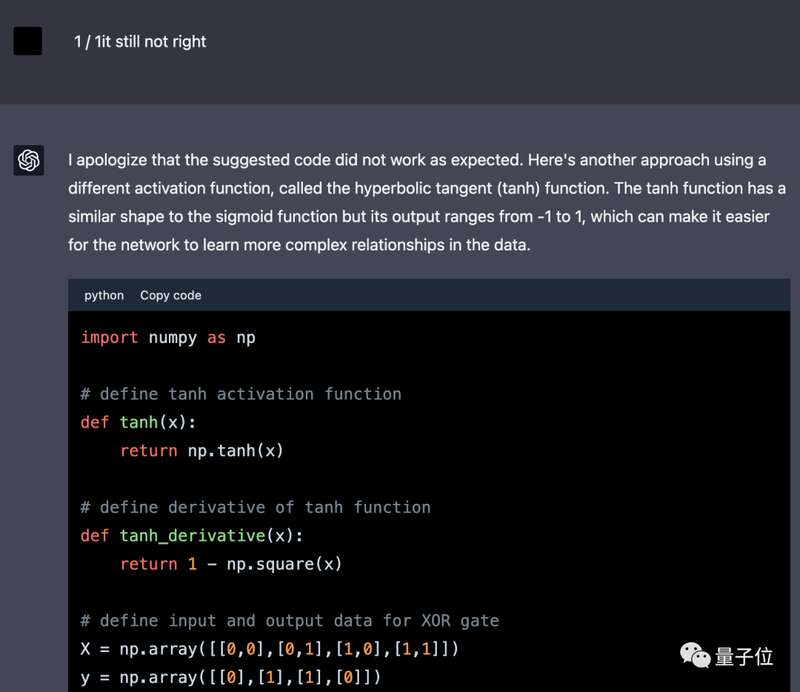Click the black user avatar square
The height and width of the screenshot is (692, 800).
28,41
